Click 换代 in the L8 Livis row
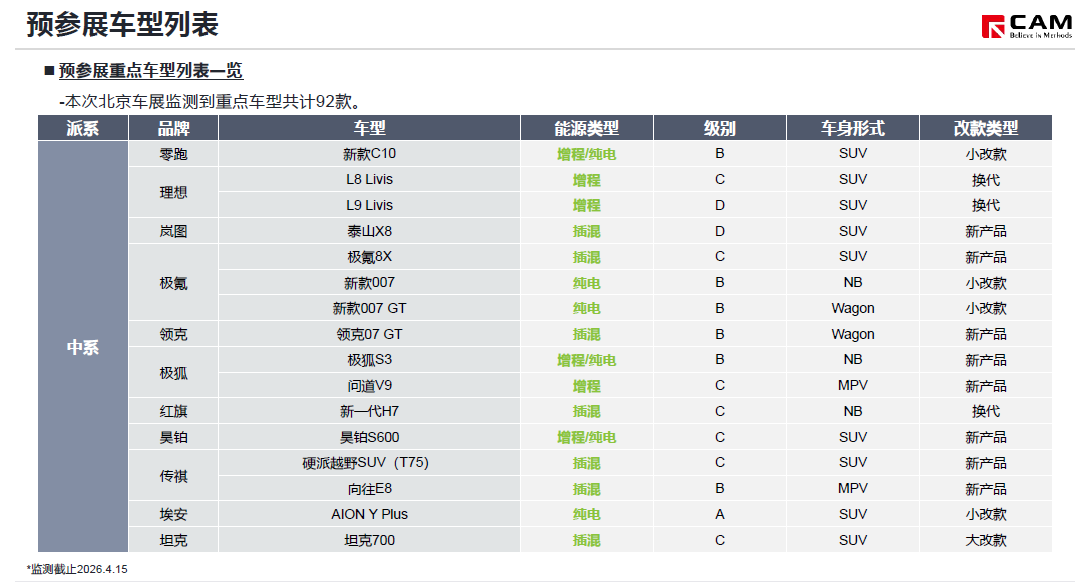Viewport: 1076px width, 582px height. click(985, 180)
